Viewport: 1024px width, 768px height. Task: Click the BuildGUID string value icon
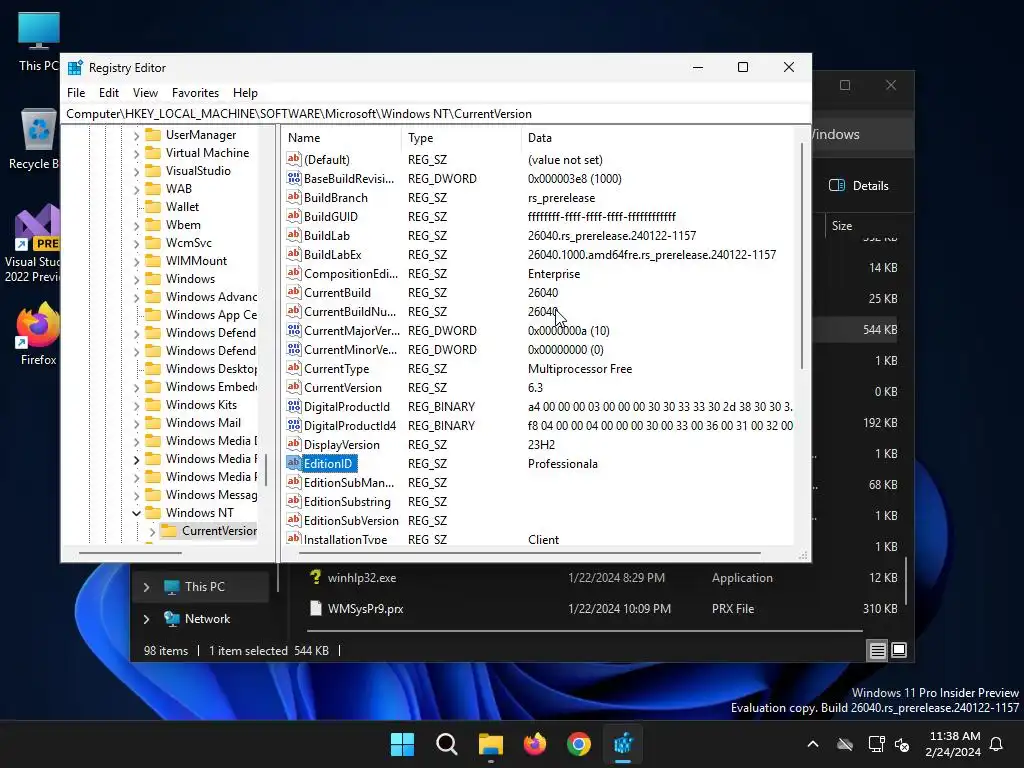[294, 216]
